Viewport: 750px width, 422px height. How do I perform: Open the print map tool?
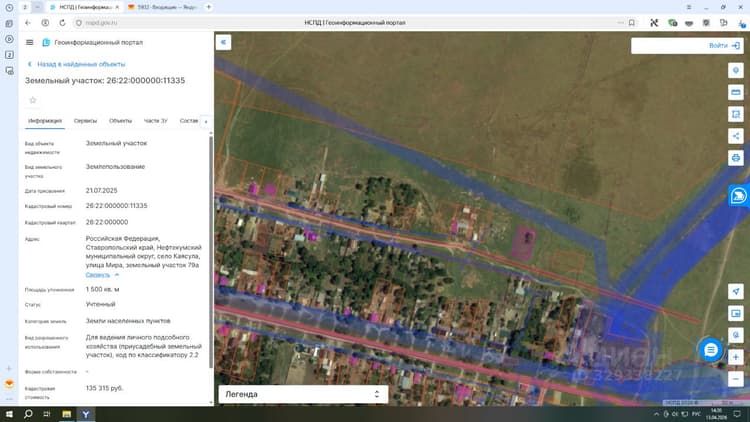tap(736, 157)
